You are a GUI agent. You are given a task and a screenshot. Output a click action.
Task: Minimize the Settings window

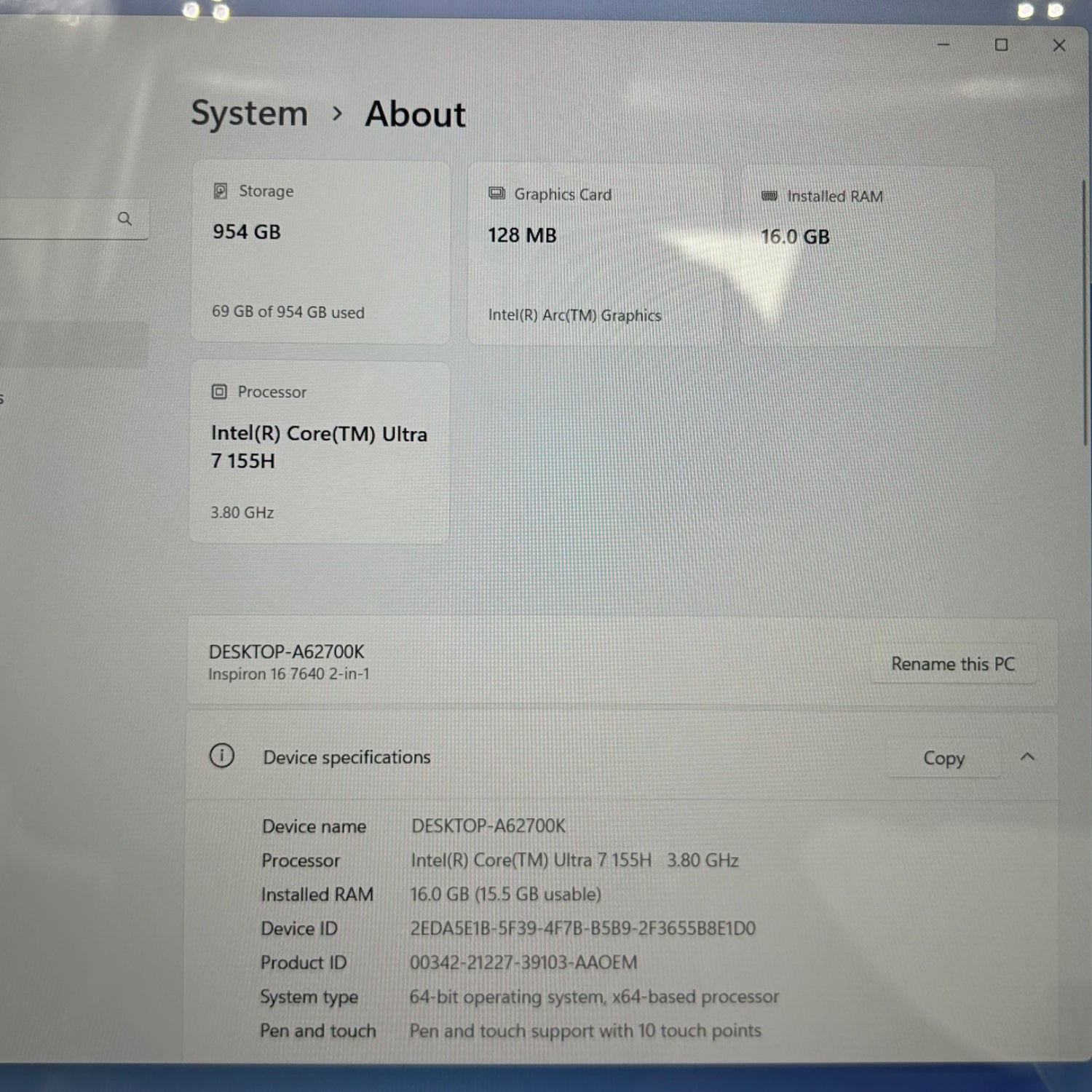point(943,45)
